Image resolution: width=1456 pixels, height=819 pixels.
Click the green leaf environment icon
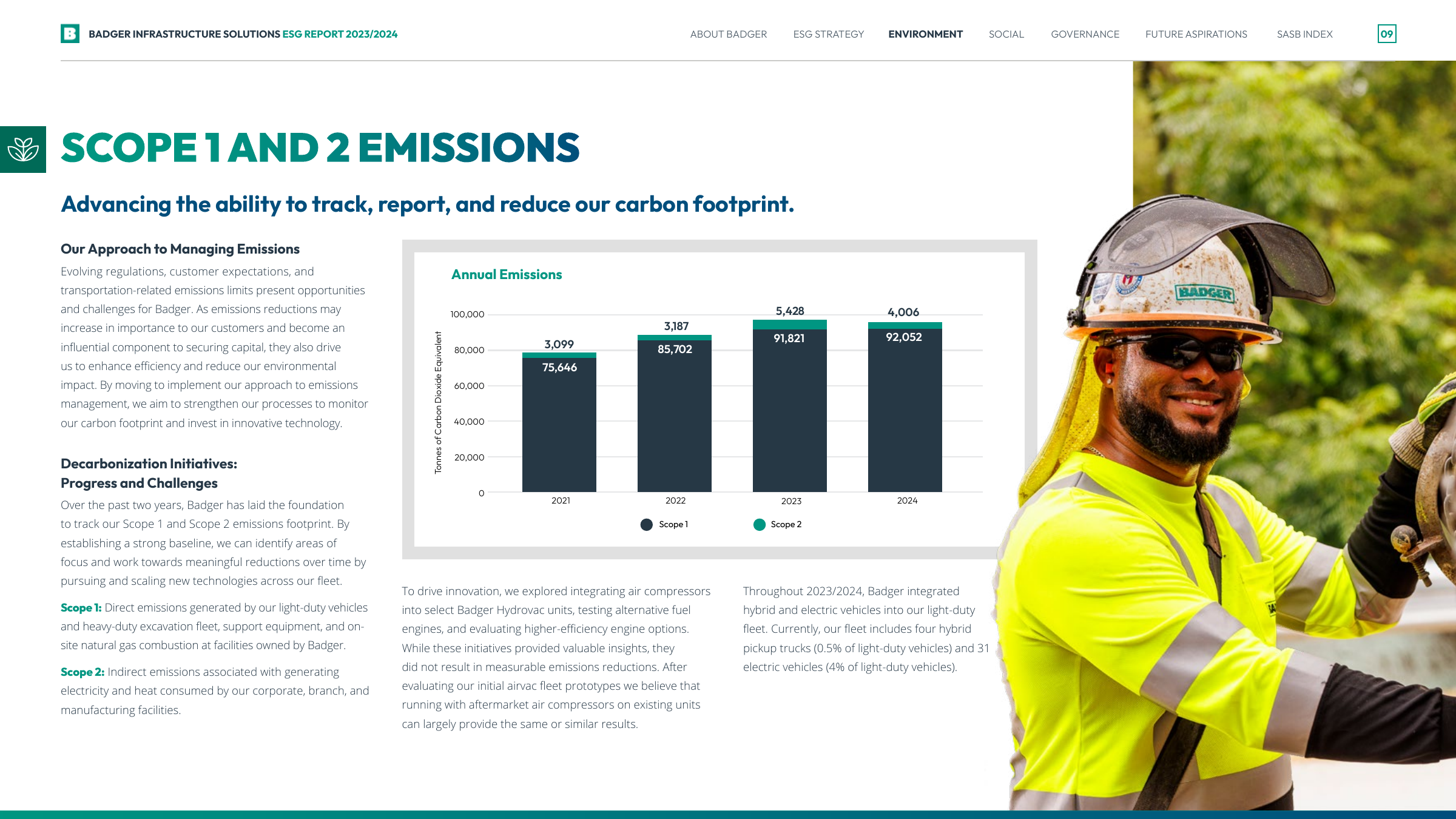click(23, 149)
